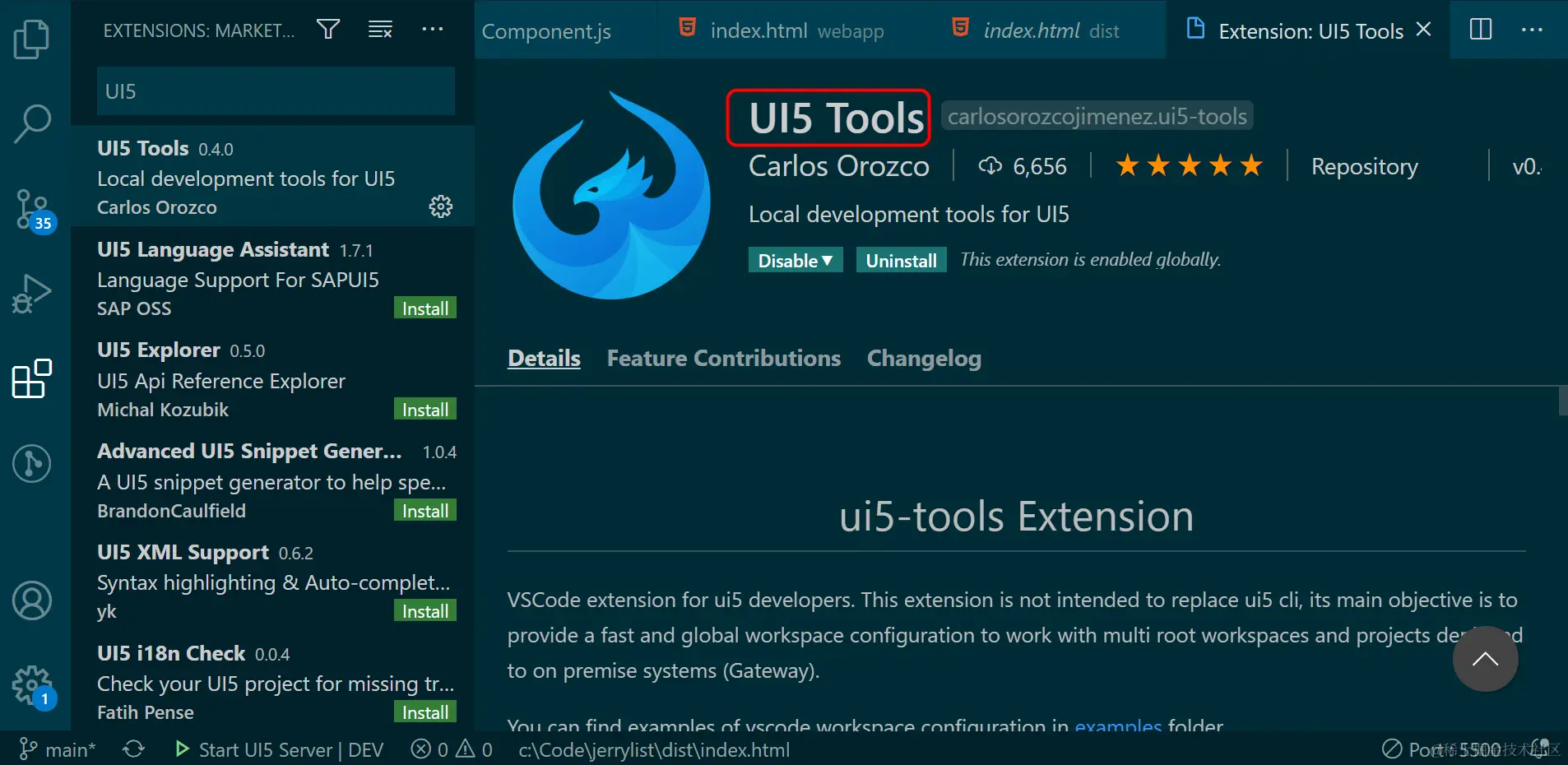
Task: Click the warnings count in status bar
Action: click(x=475, y=749)
